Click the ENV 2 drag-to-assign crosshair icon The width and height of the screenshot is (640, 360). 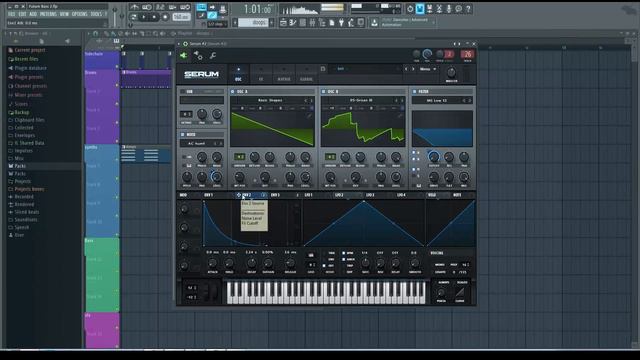tap(239, 195)
